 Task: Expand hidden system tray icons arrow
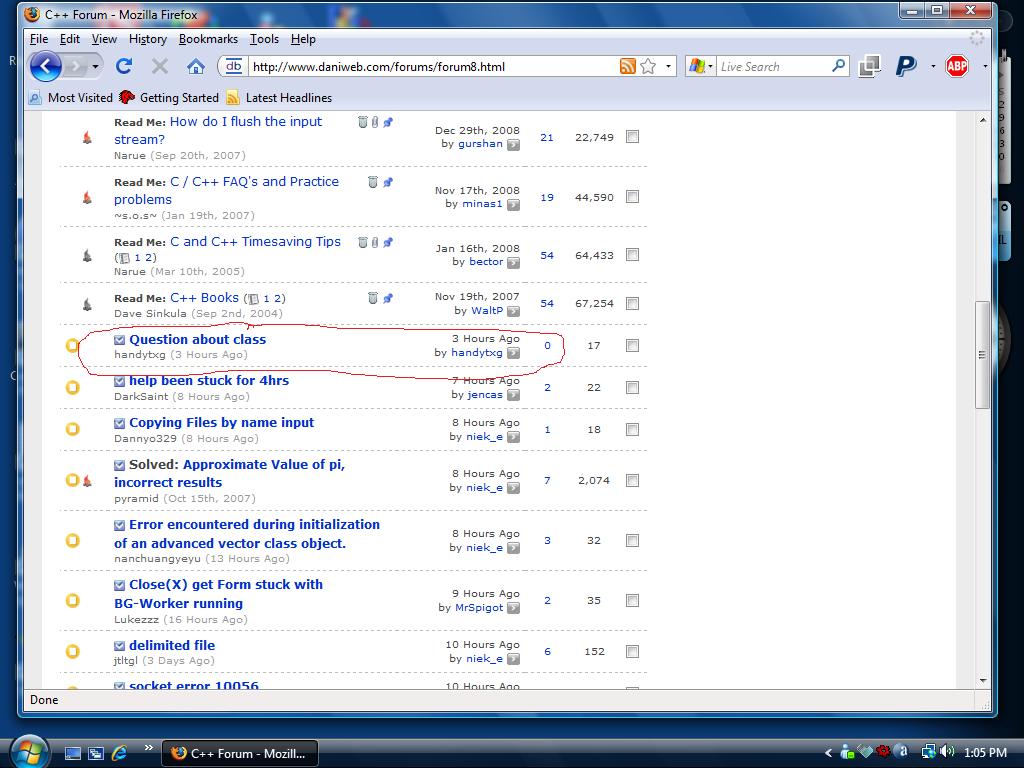tap(828, 752)
